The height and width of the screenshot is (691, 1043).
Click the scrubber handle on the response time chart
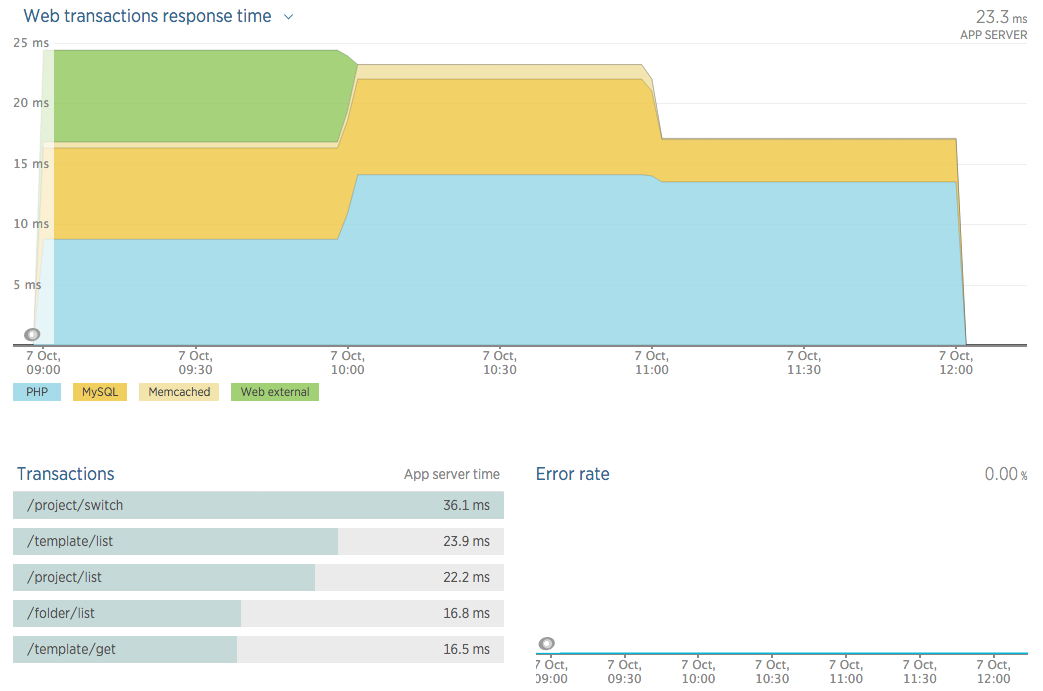click(32, 334)
